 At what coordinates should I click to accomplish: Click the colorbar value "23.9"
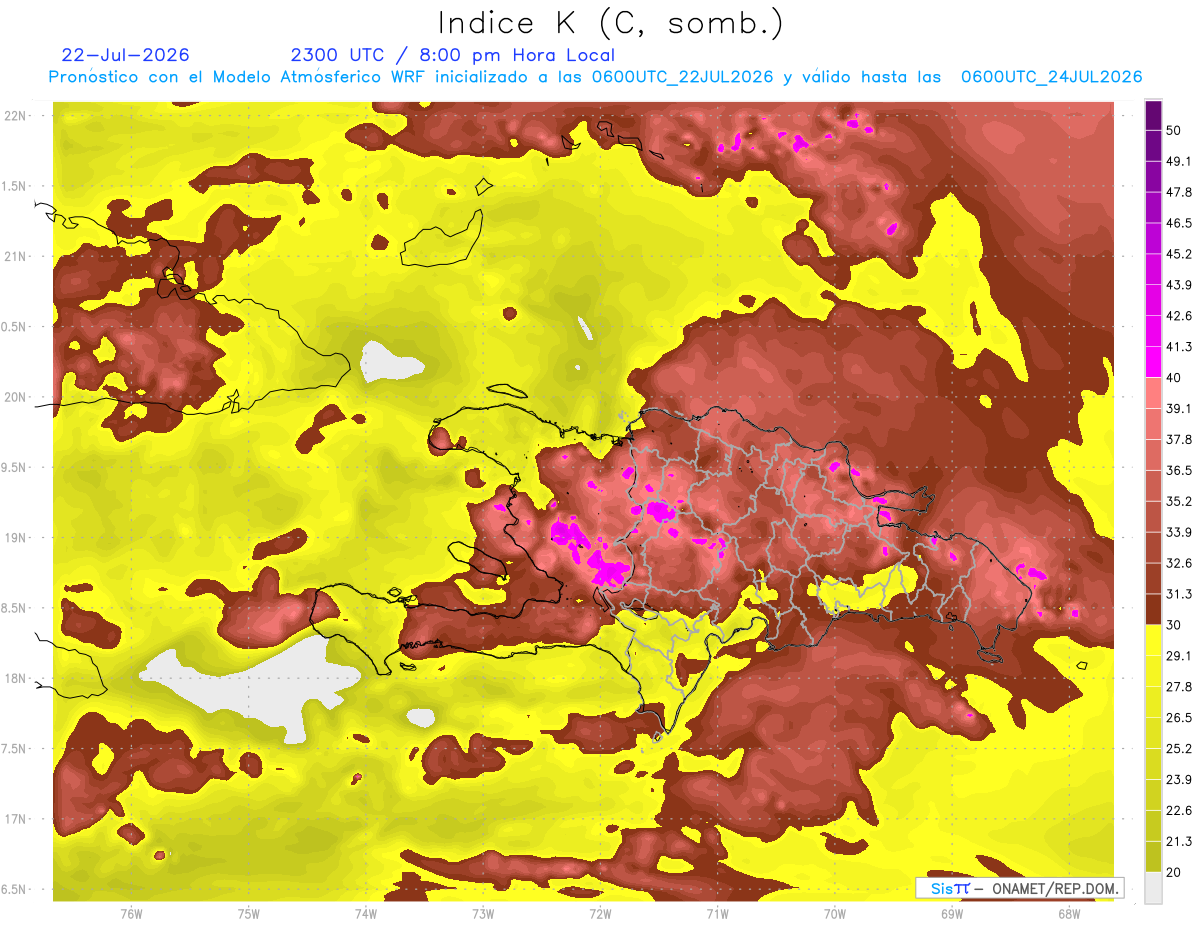1178,779
